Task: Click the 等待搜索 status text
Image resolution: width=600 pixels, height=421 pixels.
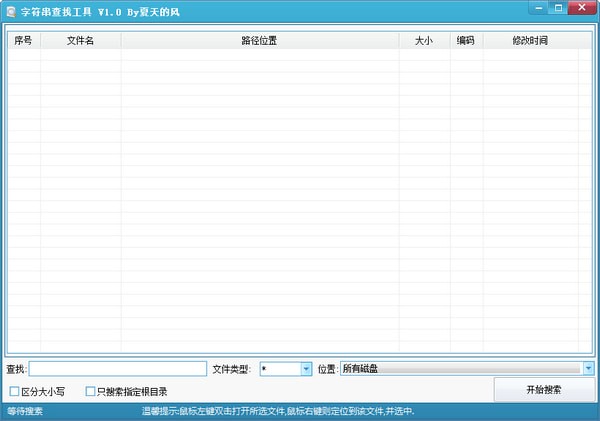Action: [x=25, y=411]
